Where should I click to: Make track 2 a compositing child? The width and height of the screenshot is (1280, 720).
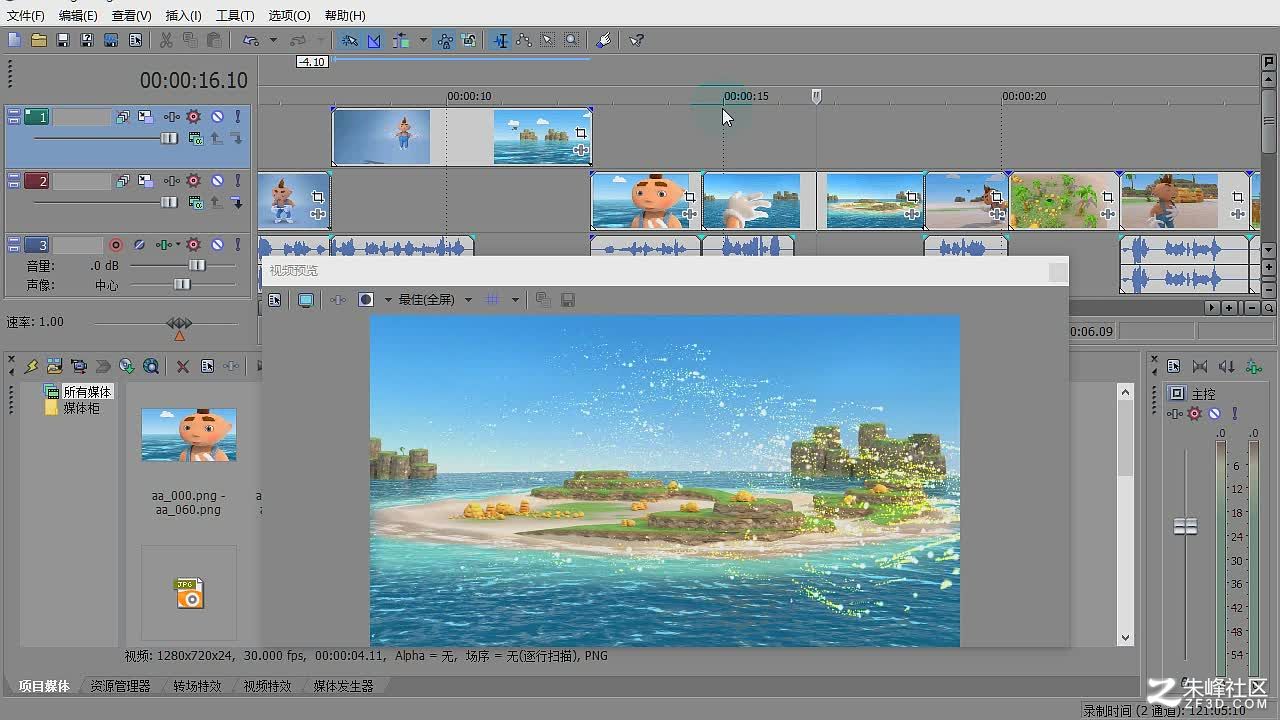click(236, 202)
